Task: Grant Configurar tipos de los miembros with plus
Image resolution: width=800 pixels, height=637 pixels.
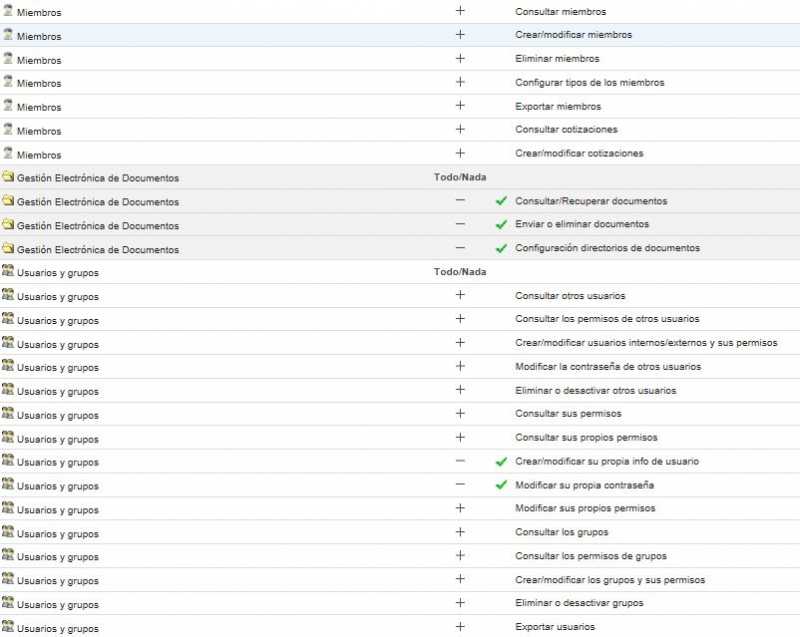Action: coord(460,82)
